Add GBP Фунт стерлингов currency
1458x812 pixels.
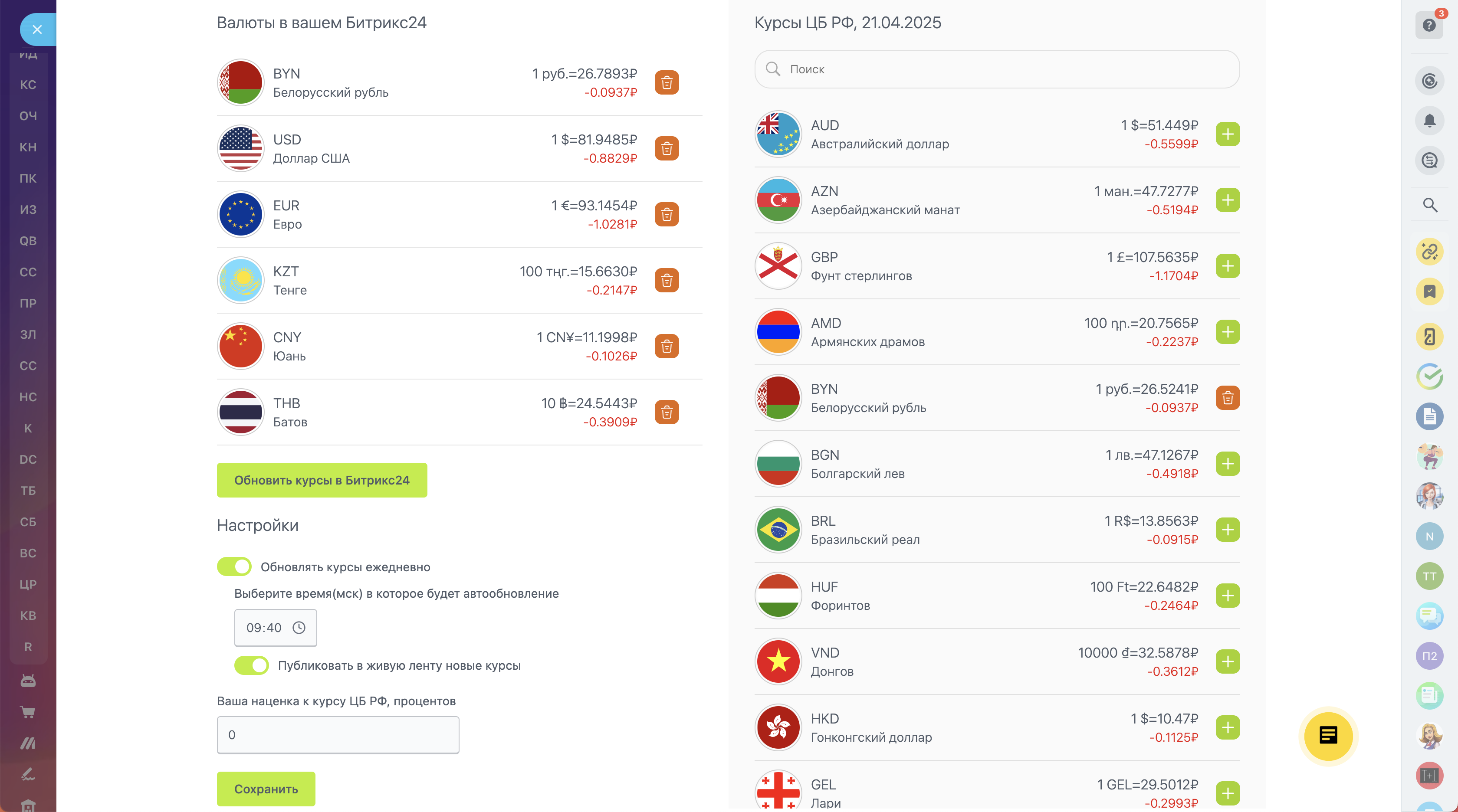[x=1227, y=266]
